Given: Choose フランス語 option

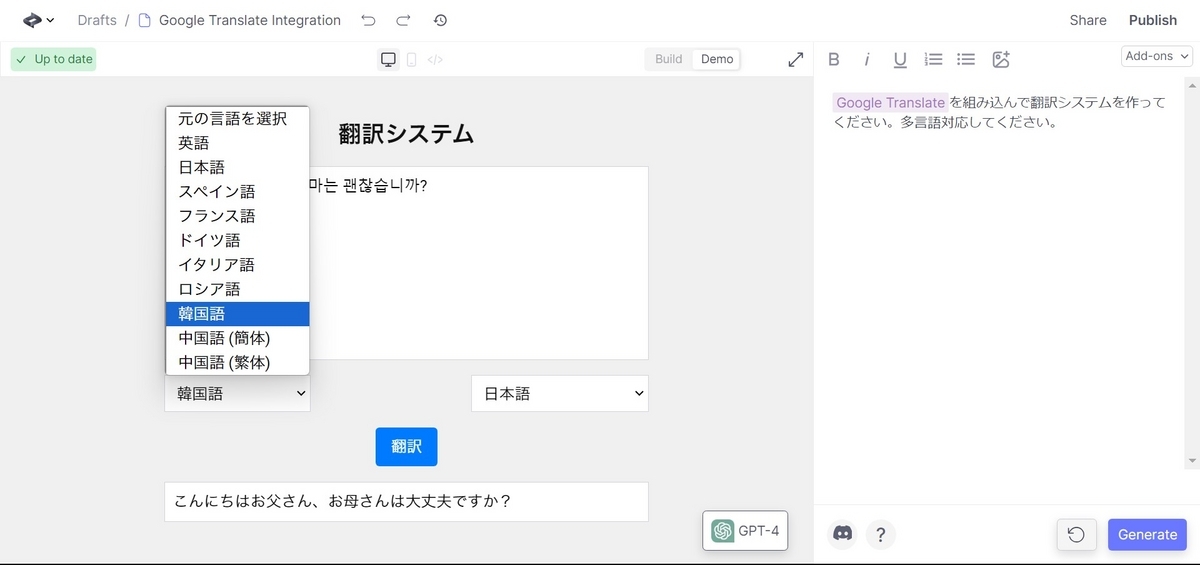Looking at the screenshot, I should pos(238,216).
